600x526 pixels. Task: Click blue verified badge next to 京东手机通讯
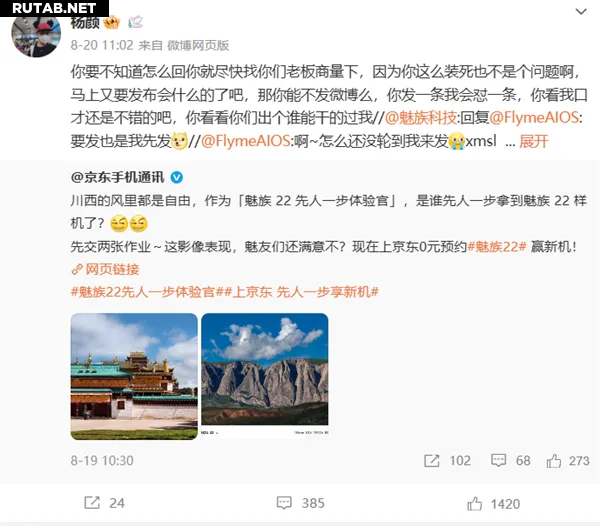click(x=176, y=178)
